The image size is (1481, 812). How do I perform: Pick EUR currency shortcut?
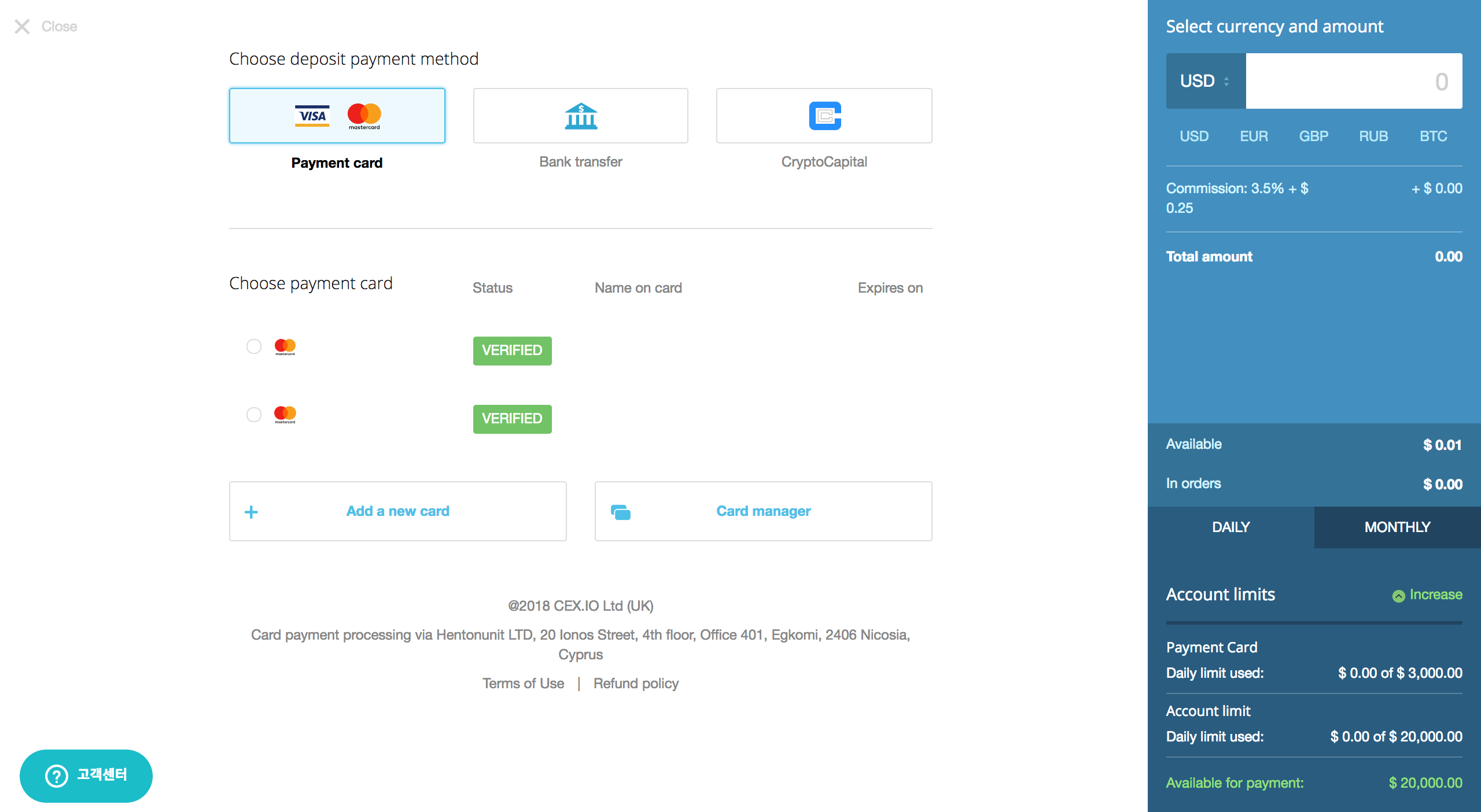1254,136
